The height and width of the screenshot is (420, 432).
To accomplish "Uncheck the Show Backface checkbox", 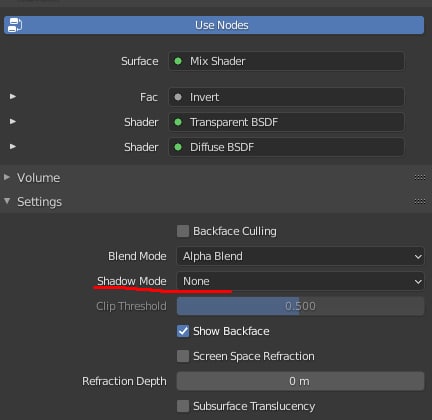I will 183,331.
